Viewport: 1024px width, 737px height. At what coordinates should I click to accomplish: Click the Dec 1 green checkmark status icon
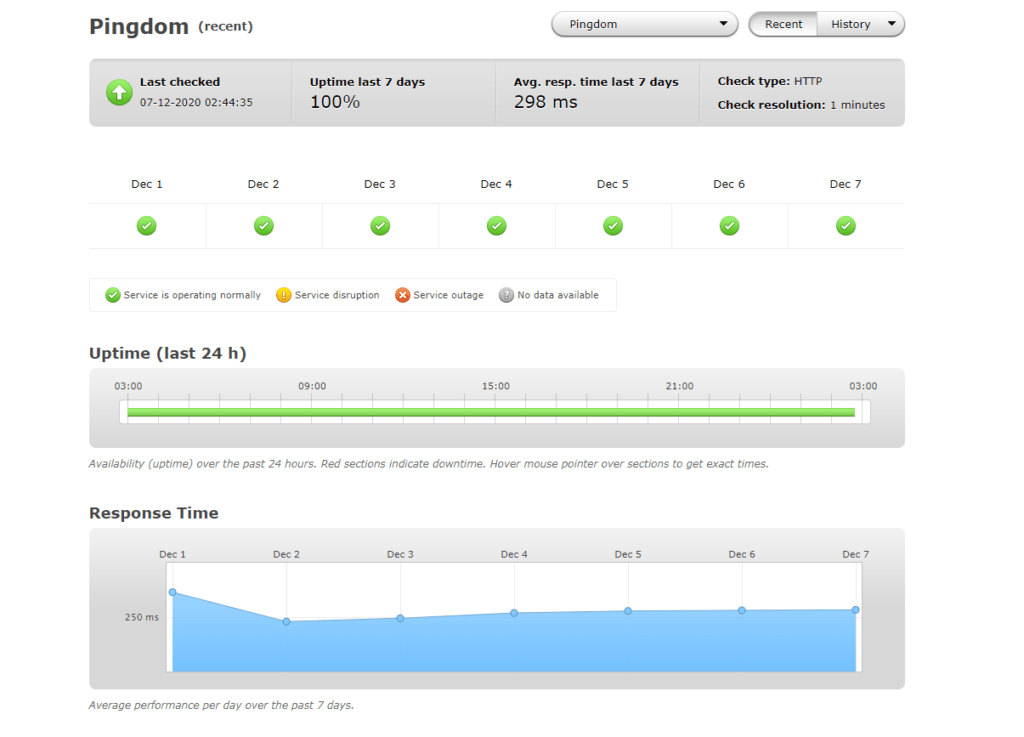(x=146, y=226)
